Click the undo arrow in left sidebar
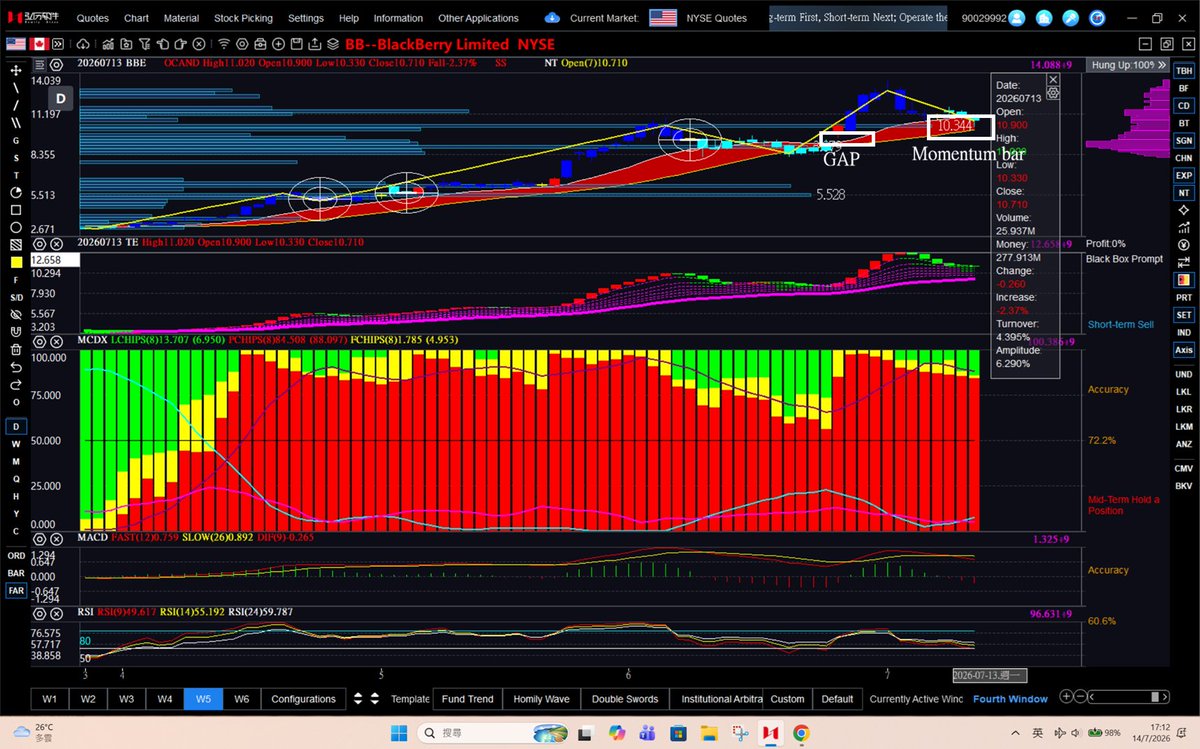 coord(16,367)
